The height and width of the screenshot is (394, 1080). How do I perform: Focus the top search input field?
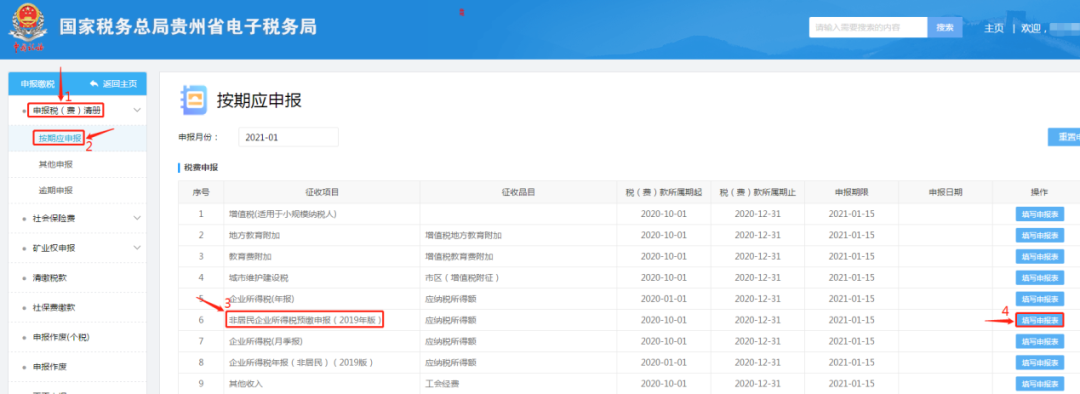869,28
